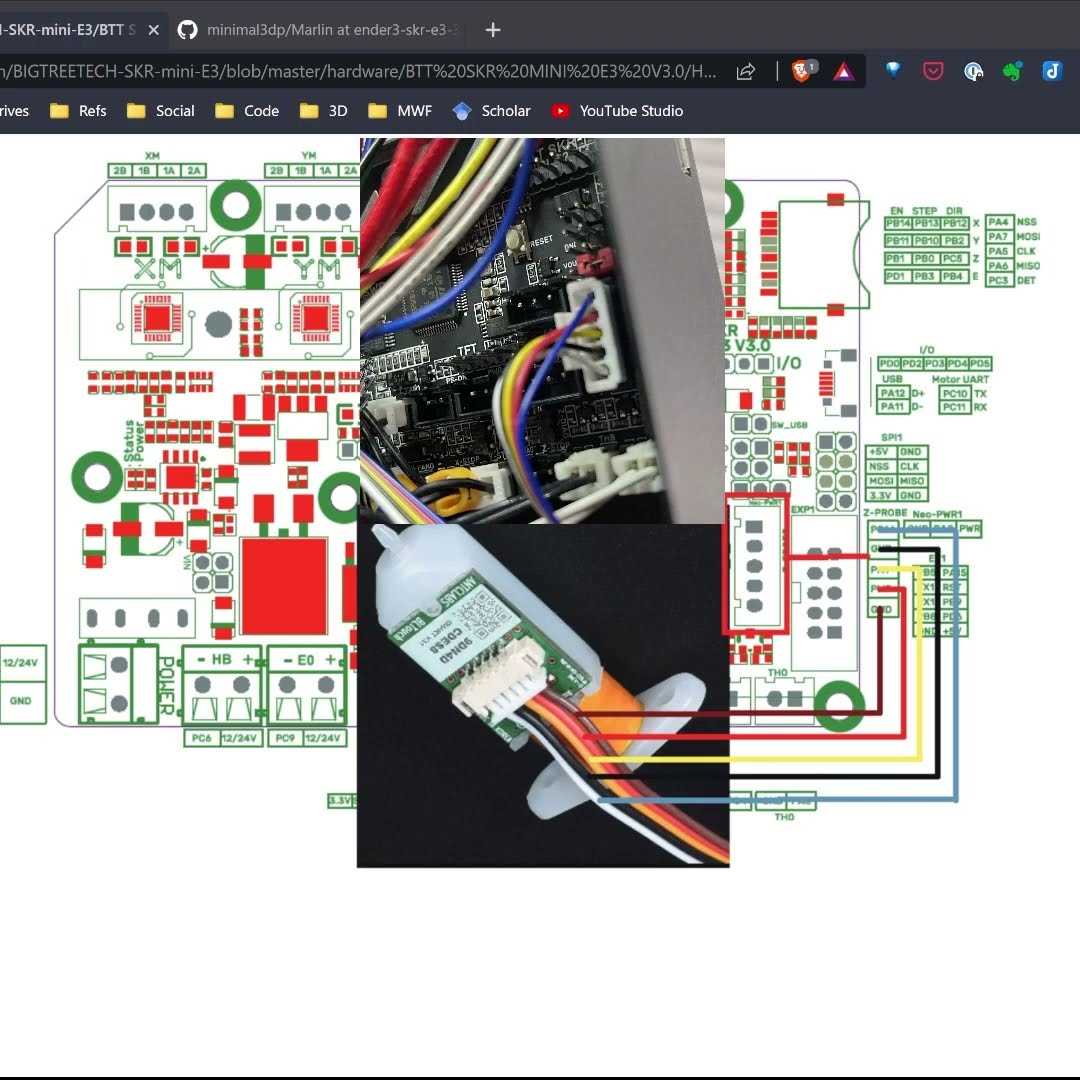Image resolution: width=1080 pixels, height=1080 pixels.
Task: Open the Social bookmarks folder
Action: coord(160,111)
